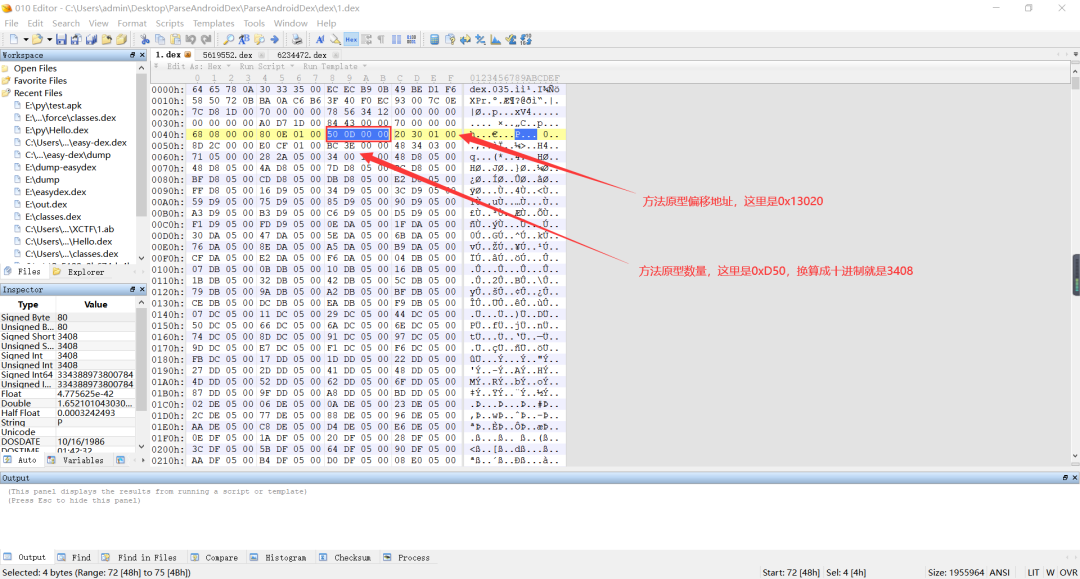The height and width of the screenshot is (579, 1080).
Task: Toggle the word wrap toolbar button
Action: 366,39
